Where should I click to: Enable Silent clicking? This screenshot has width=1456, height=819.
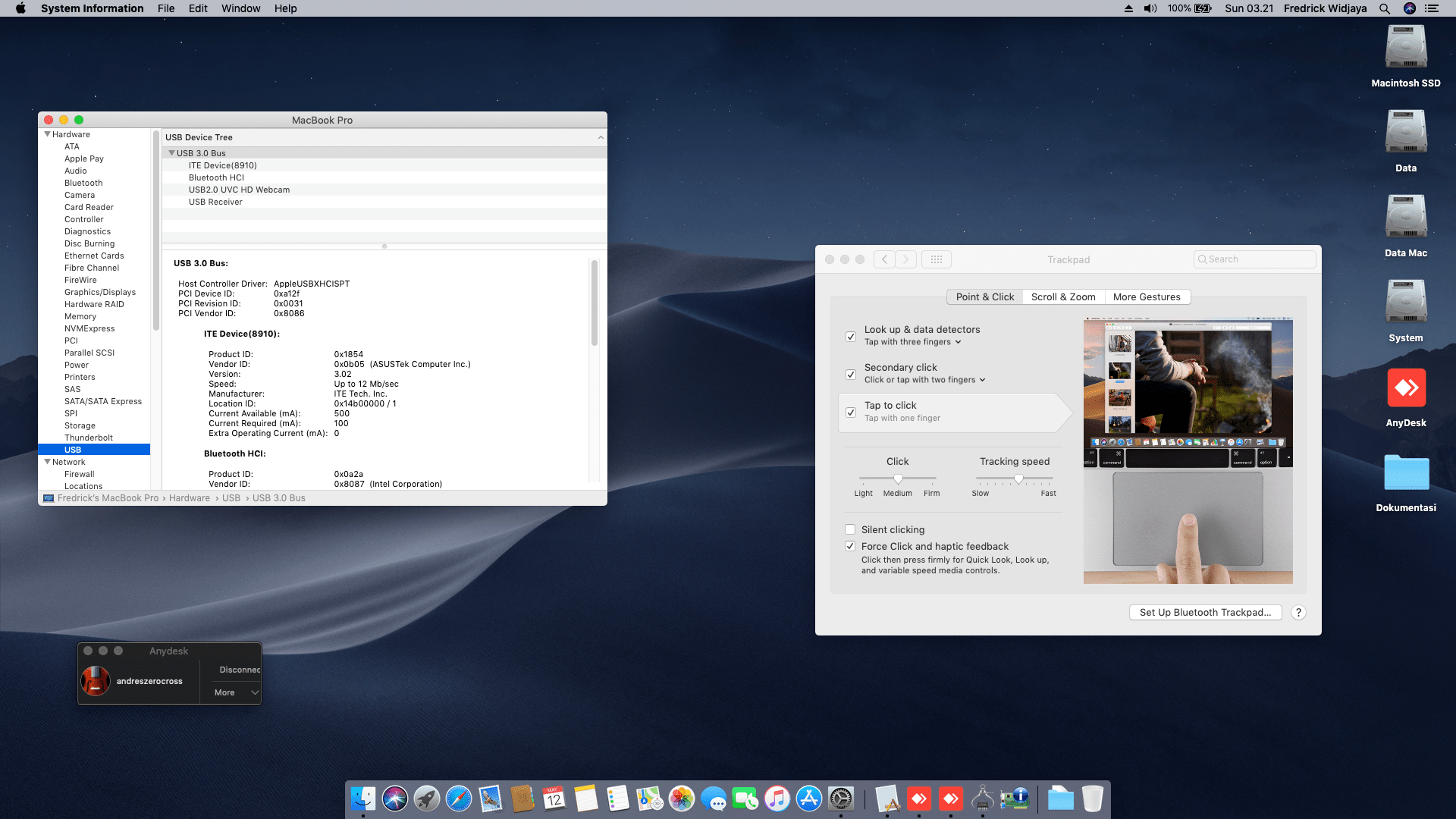tap(850, 529)
